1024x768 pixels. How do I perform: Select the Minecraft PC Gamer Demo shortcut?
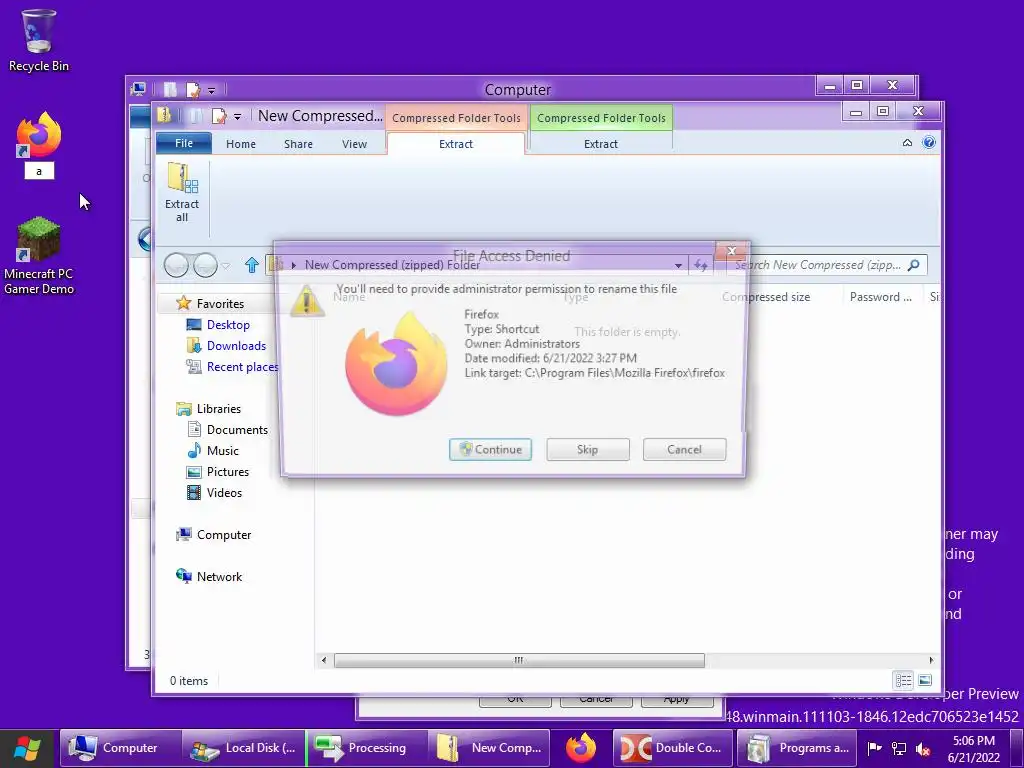tap(39, 255)
